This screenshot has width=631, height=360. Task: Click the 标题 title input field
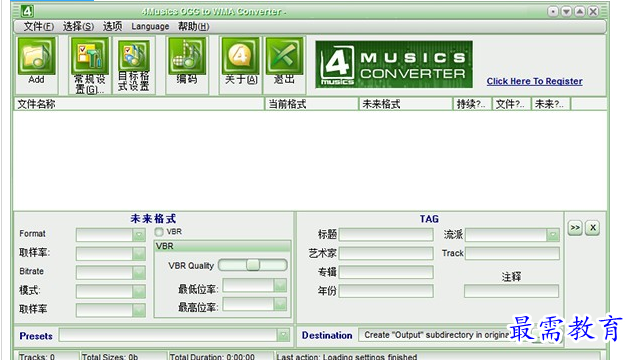pos(386,235)
